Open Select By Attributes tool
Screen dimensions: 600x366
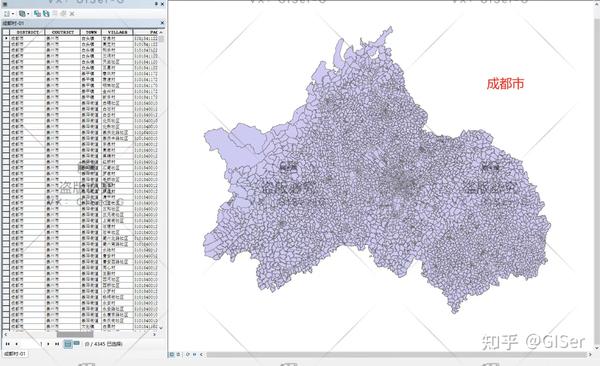pos(37,14)
